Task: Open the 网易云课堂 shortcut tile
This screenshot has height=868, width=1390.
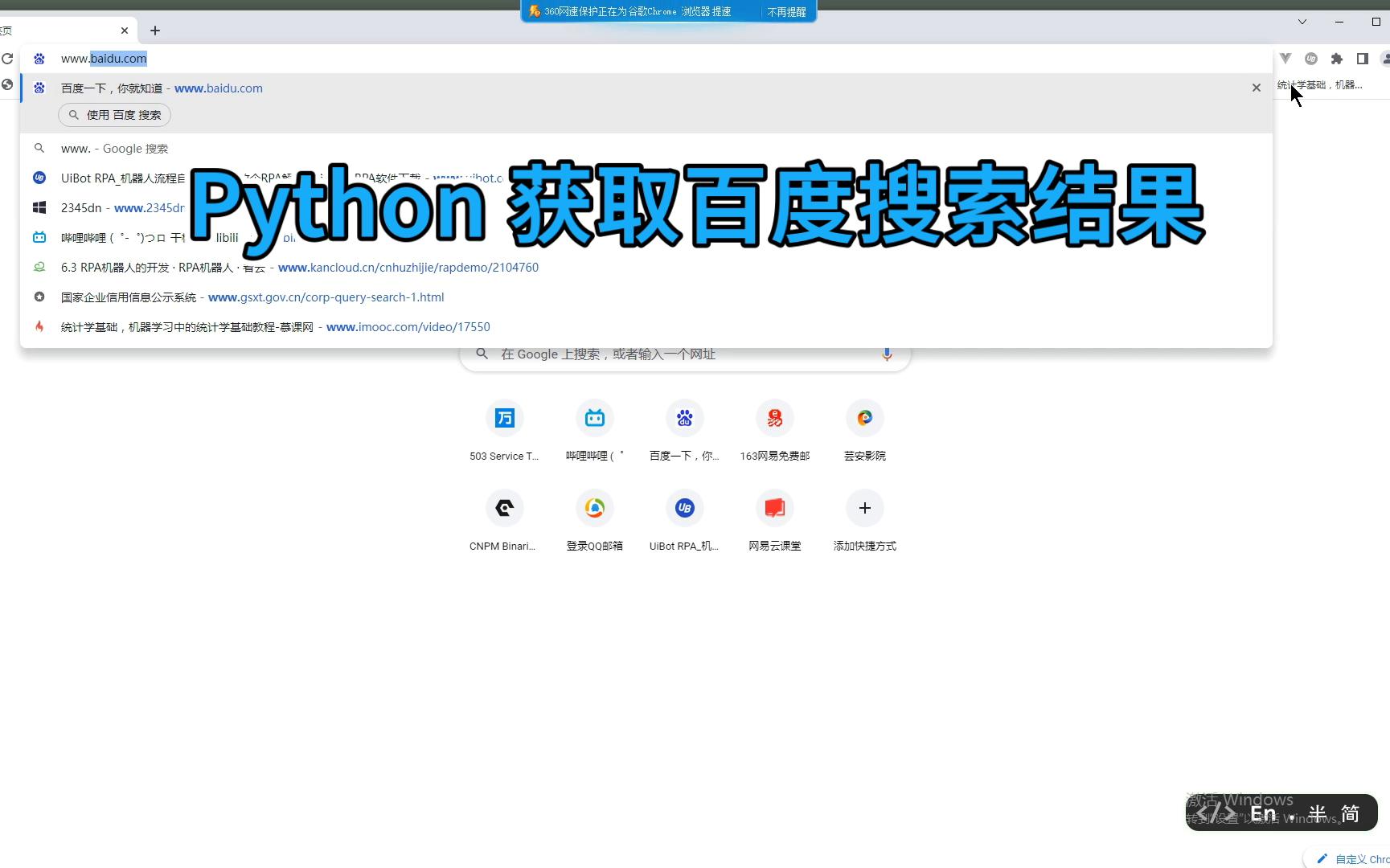Action: [x=774, y=521]
